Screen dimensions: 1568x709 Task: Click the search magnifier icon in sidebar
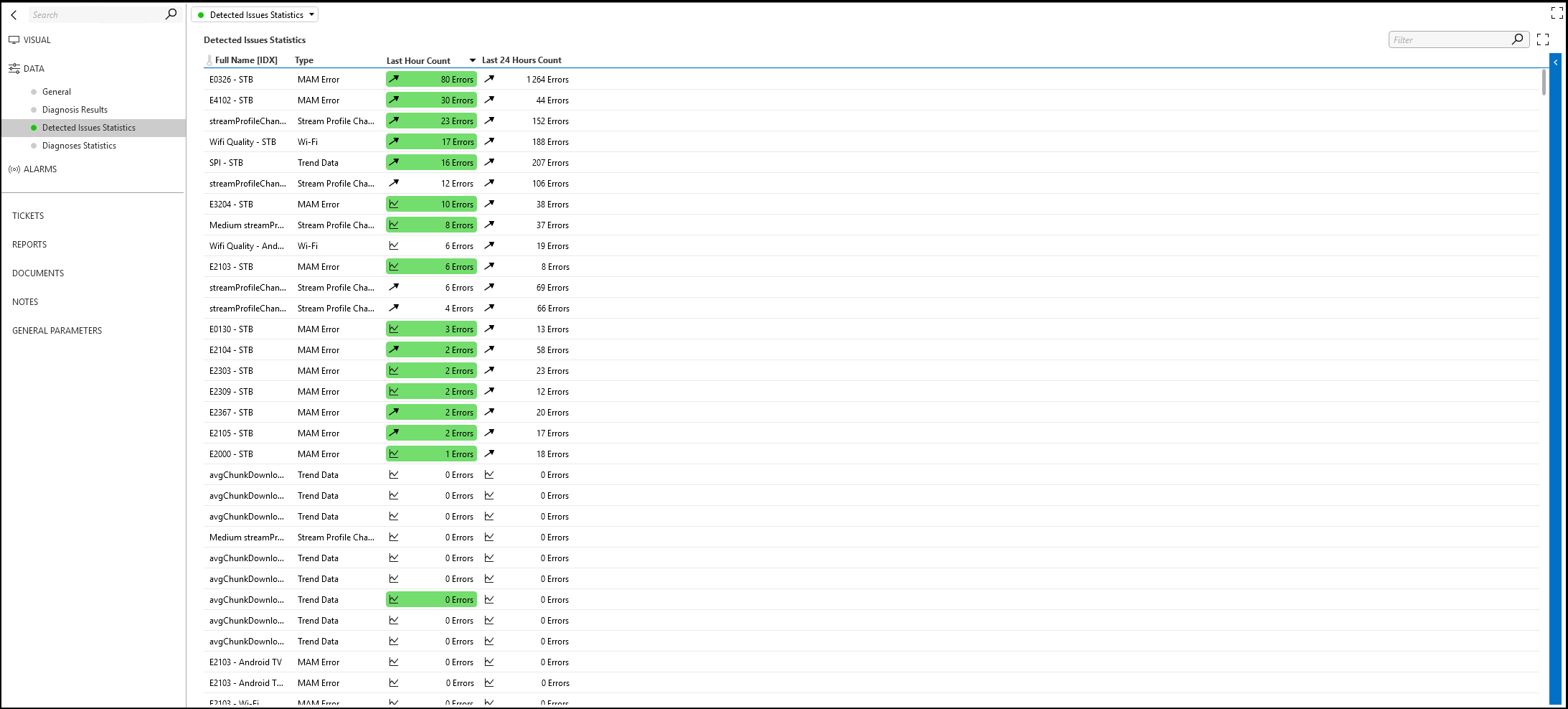171,14
